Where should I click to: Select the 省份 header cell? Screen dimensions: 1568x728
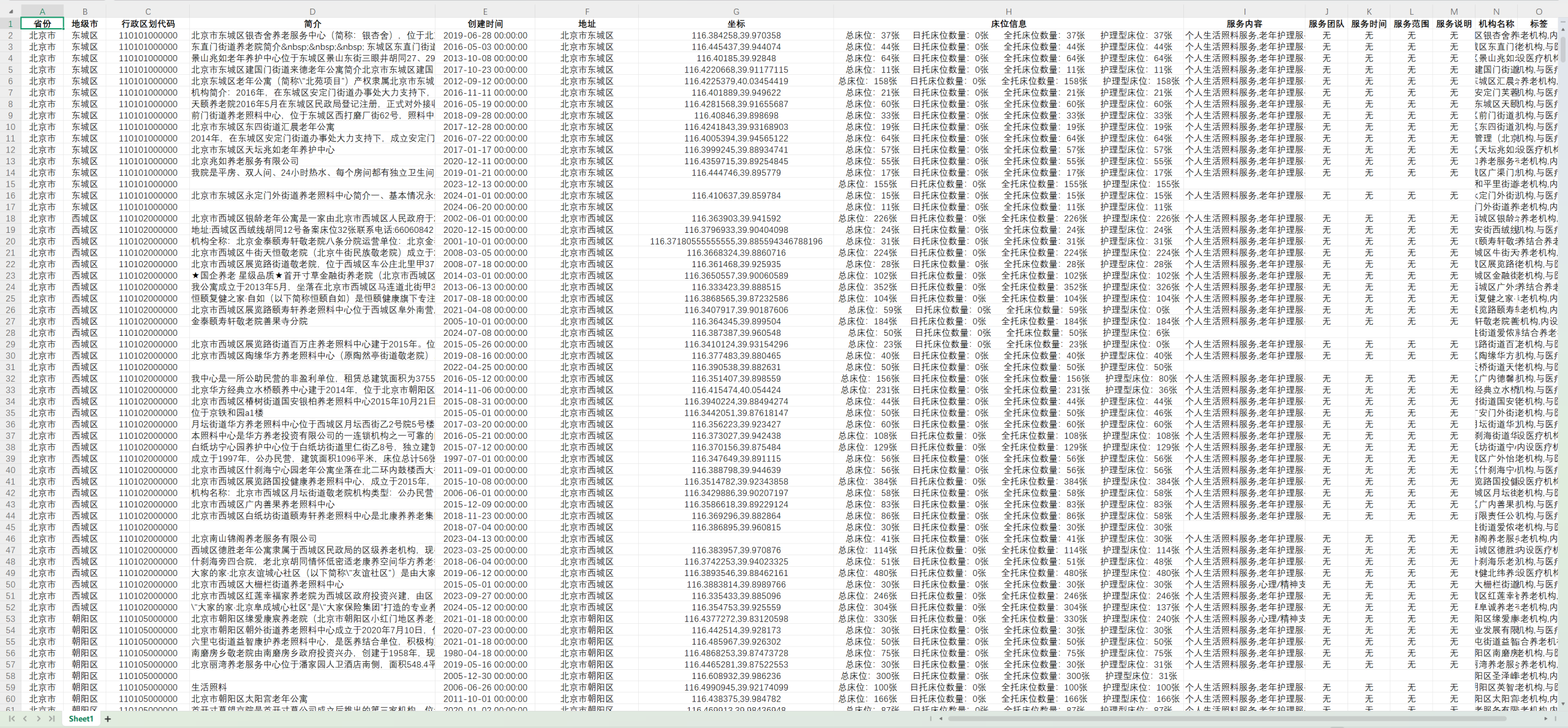(42, 23)
